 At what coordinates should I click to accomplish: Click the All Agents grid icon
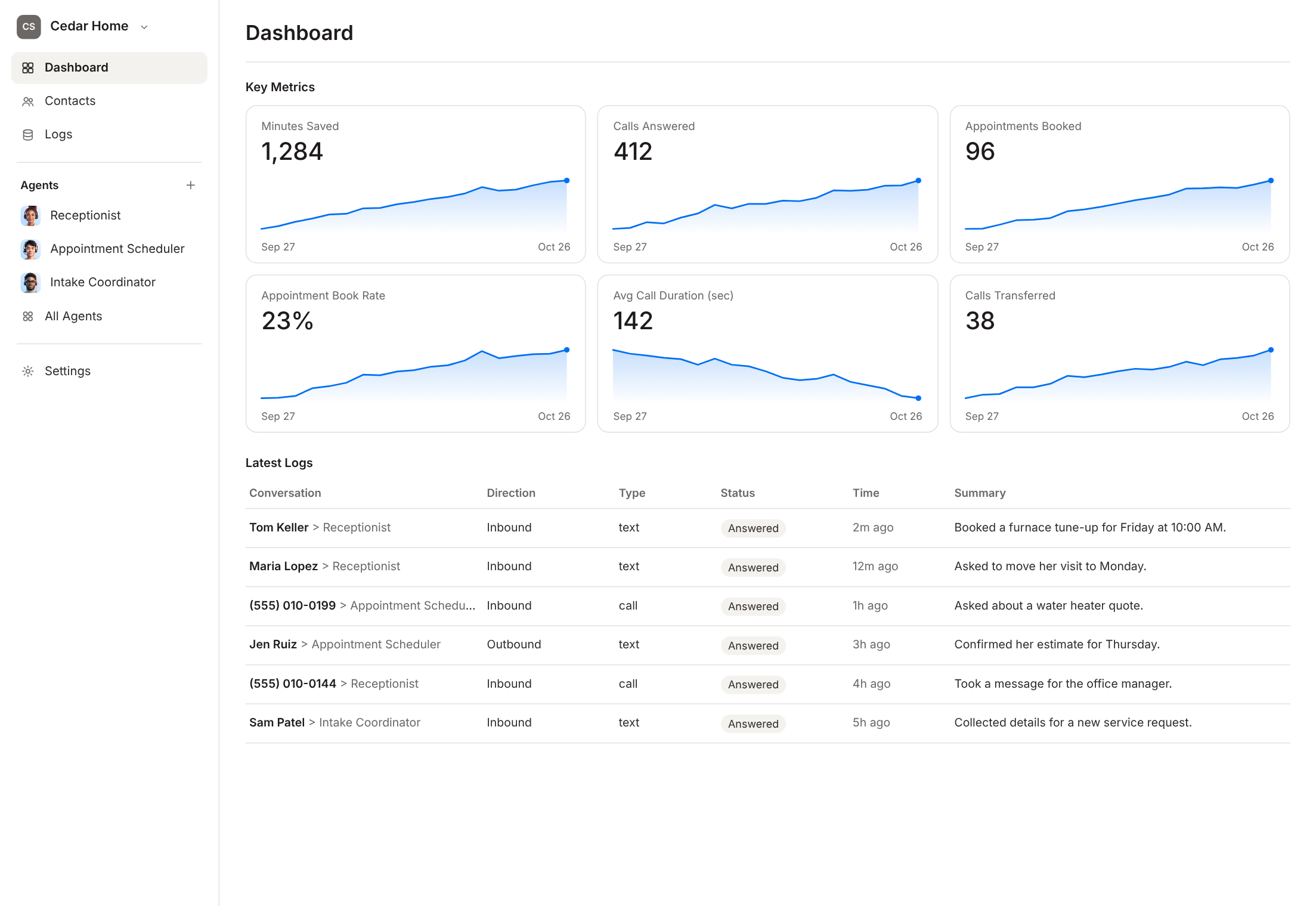pos(28,316)
